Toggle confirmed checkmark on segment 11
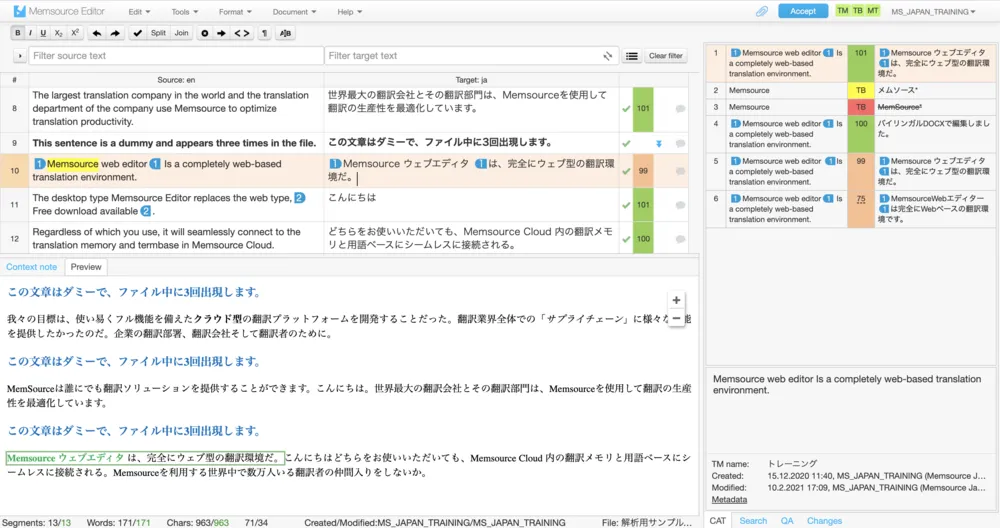 [626, 205]
